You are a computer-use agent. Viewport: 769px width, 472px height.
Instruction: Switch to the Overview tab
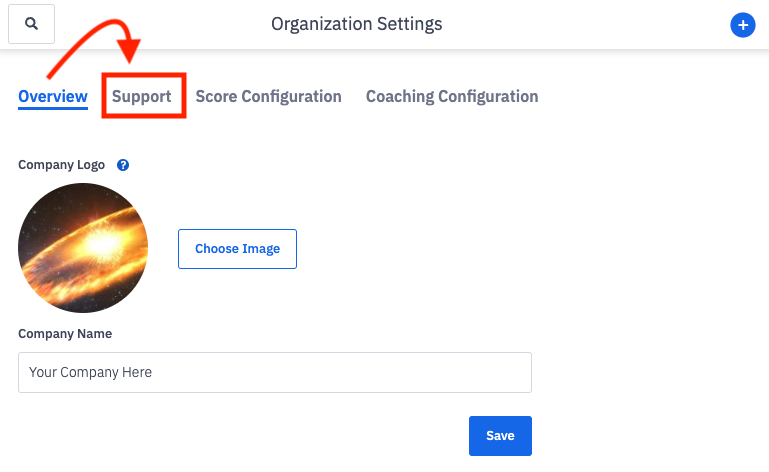(x=53, y=97)
